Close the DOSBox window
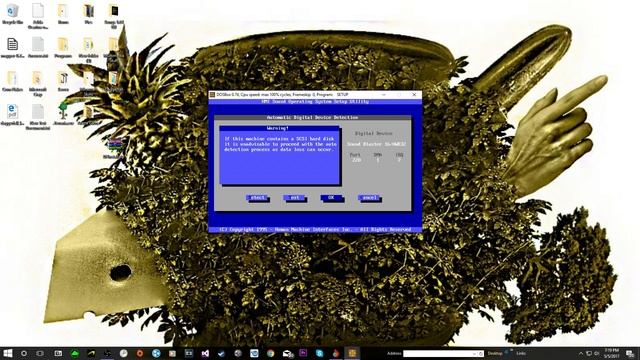 tap(414, 94)
